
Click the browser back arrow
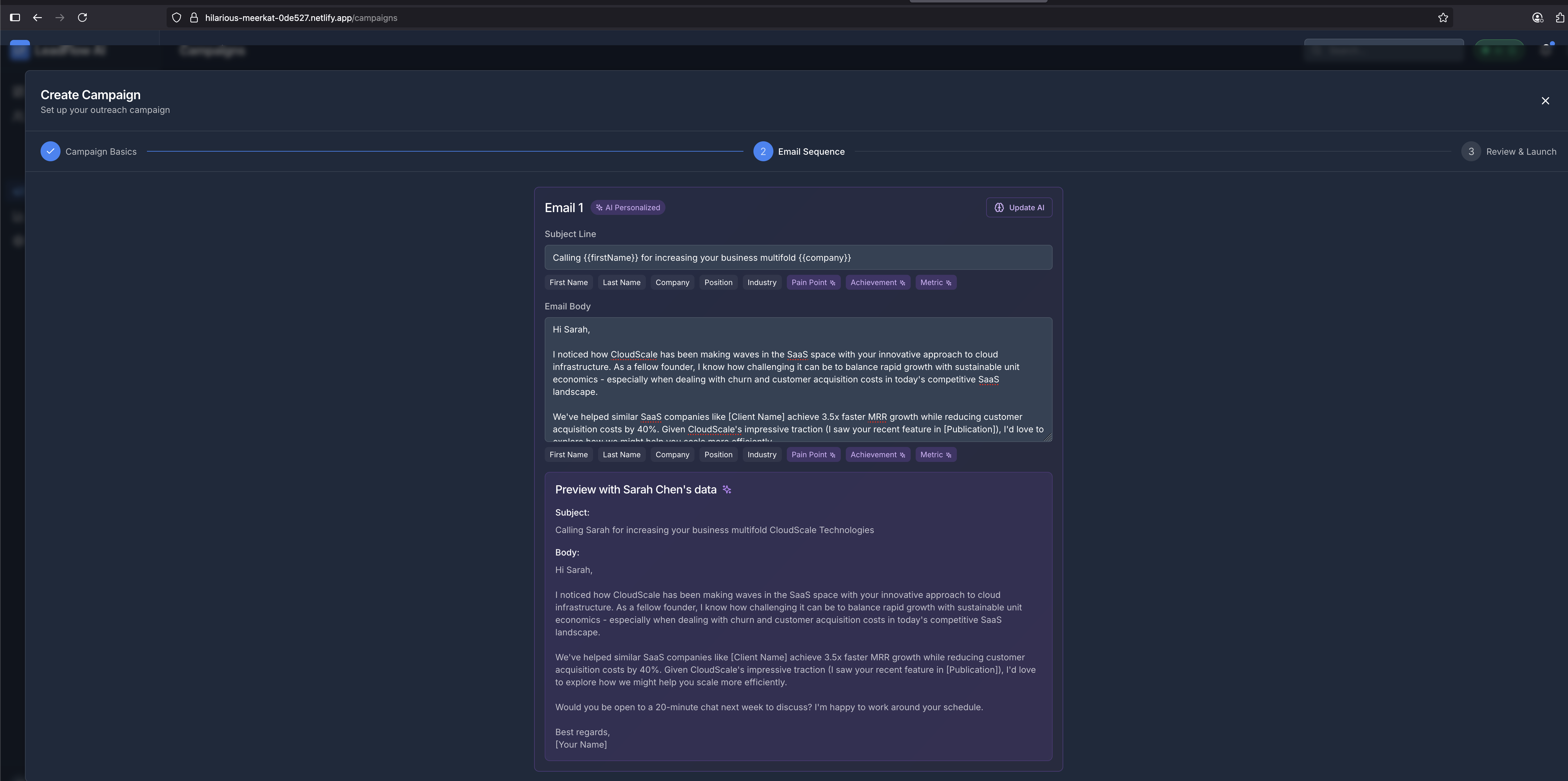38,18
